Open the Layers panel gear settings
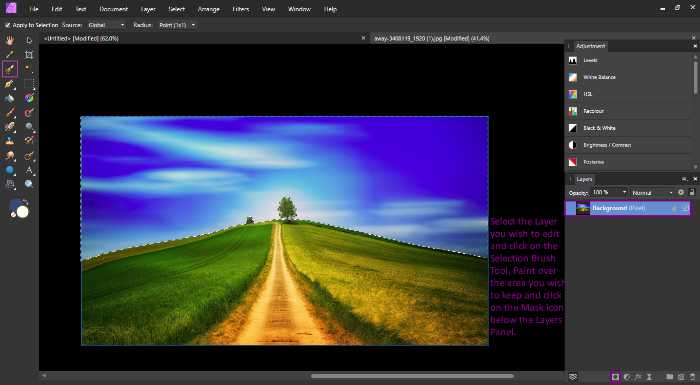The width and height of the screenshot is (700, 385). click(x=681, y=192)
